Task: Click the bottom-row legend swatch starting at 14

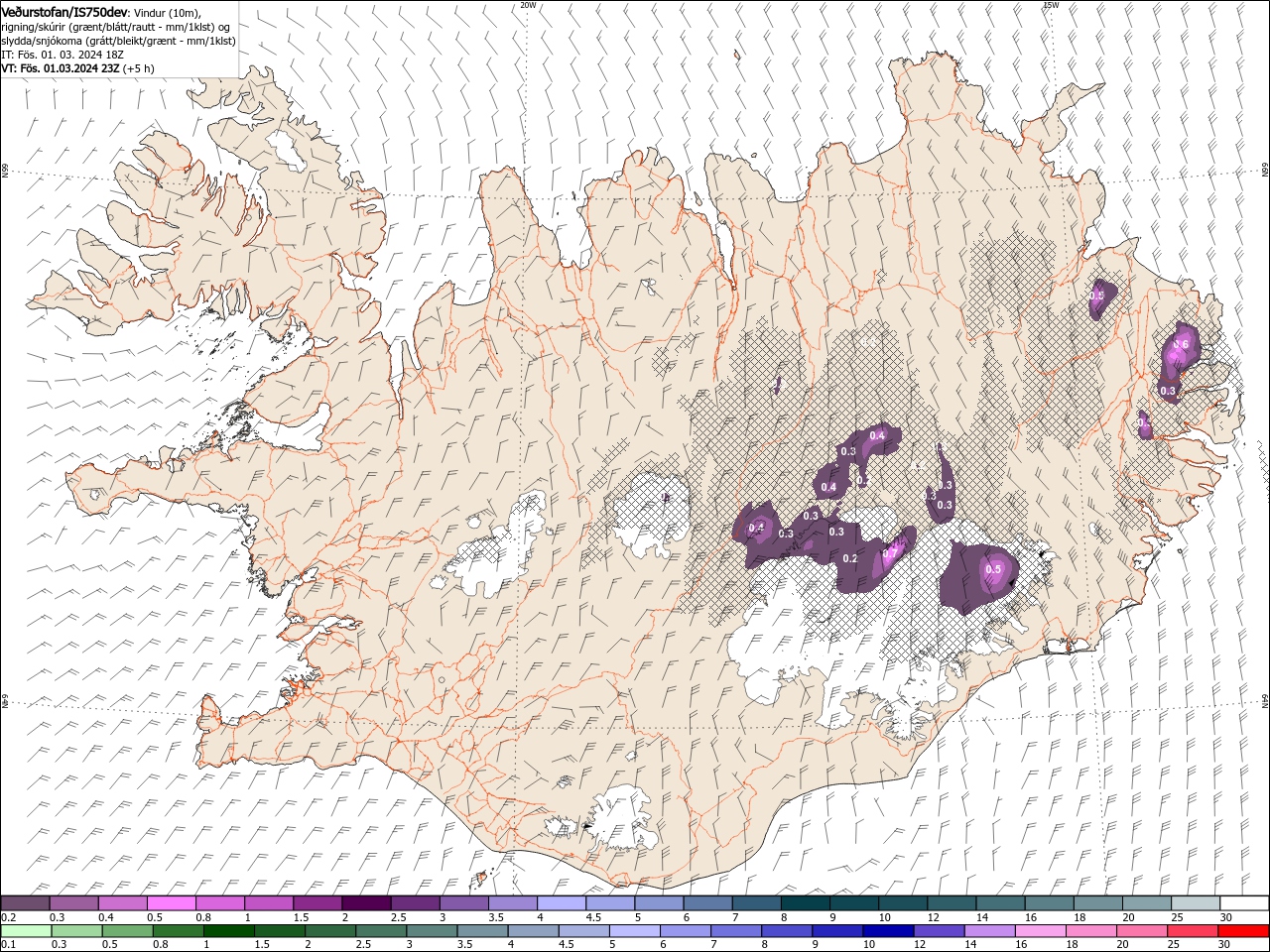Action: [990, 931]
